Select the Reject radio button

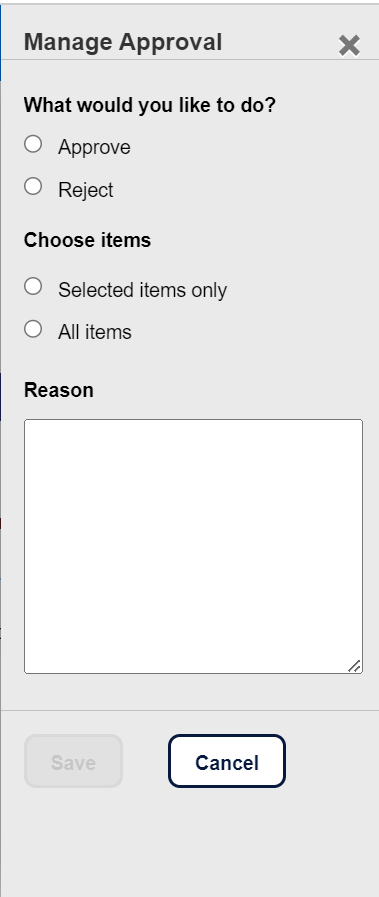[x=33, y=186]
